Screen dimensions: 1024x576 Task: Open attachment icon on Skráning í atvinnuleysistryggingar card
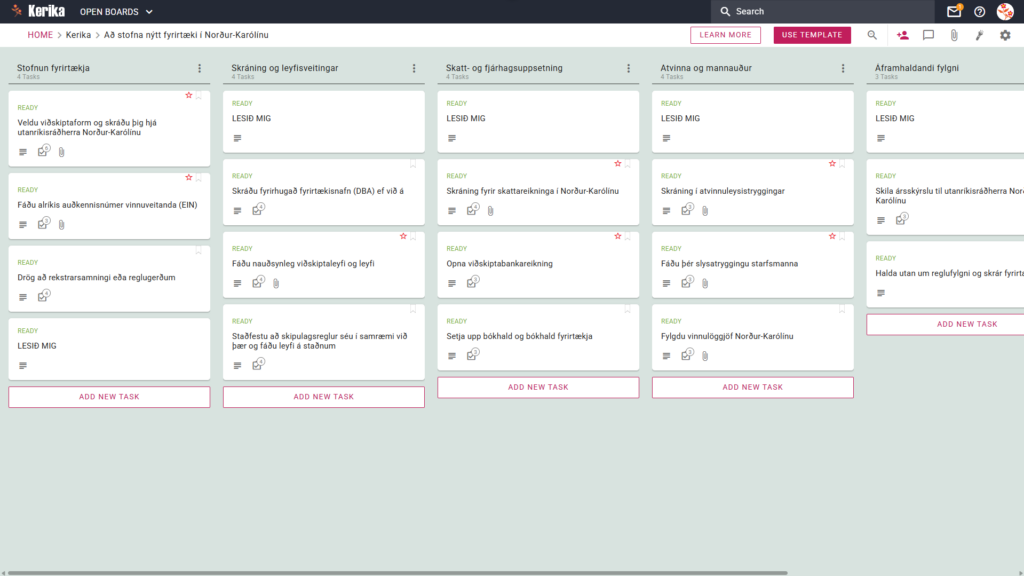[x=705, y=211]
